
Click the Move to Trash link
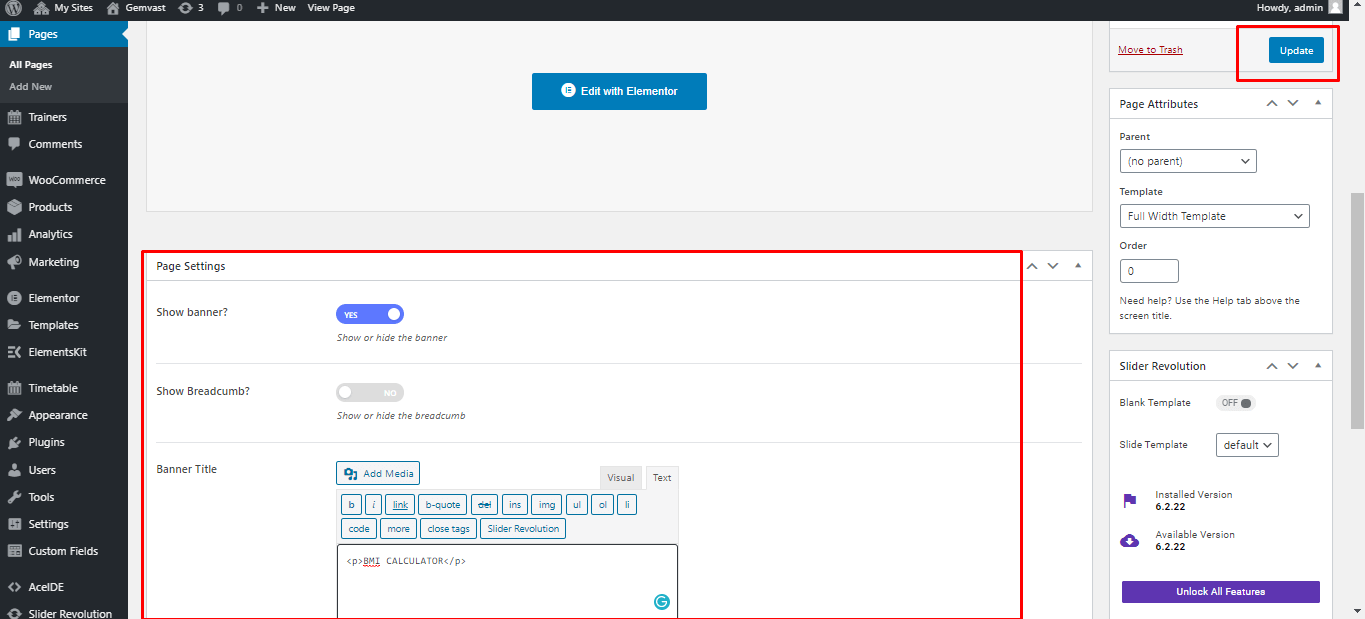tap(1150, 50)
